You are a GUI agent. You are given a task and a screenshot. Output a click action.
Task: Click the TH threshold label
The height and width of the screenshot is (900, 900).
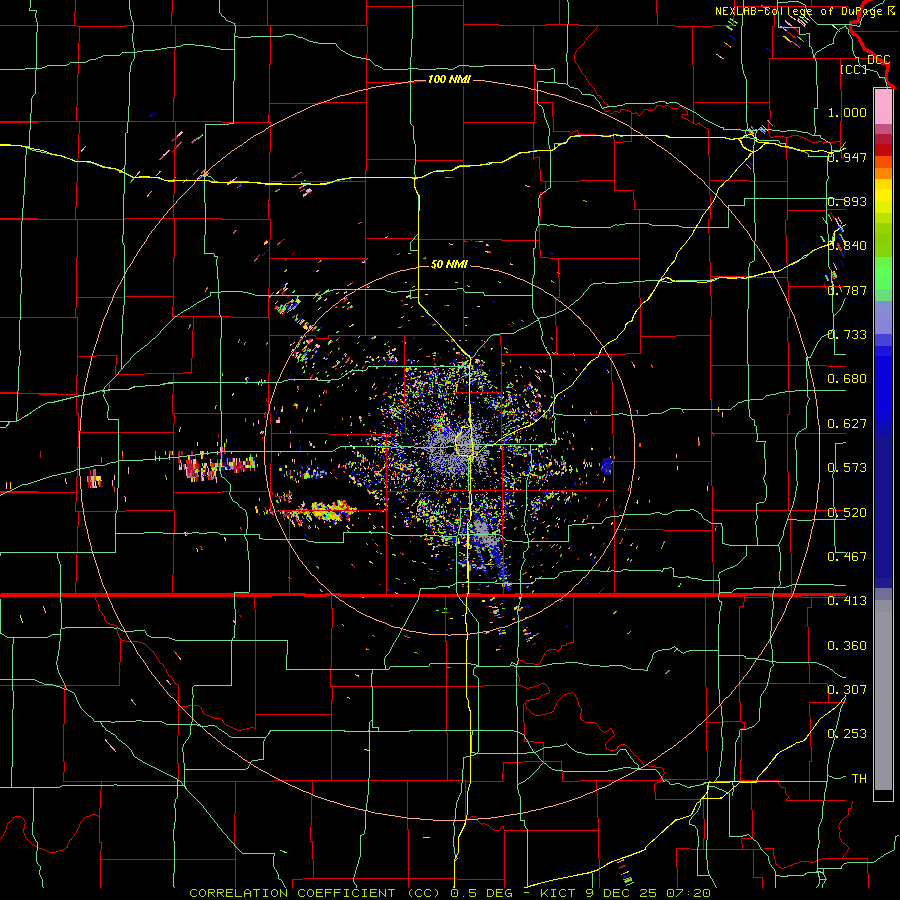click(x=859, y=779)
